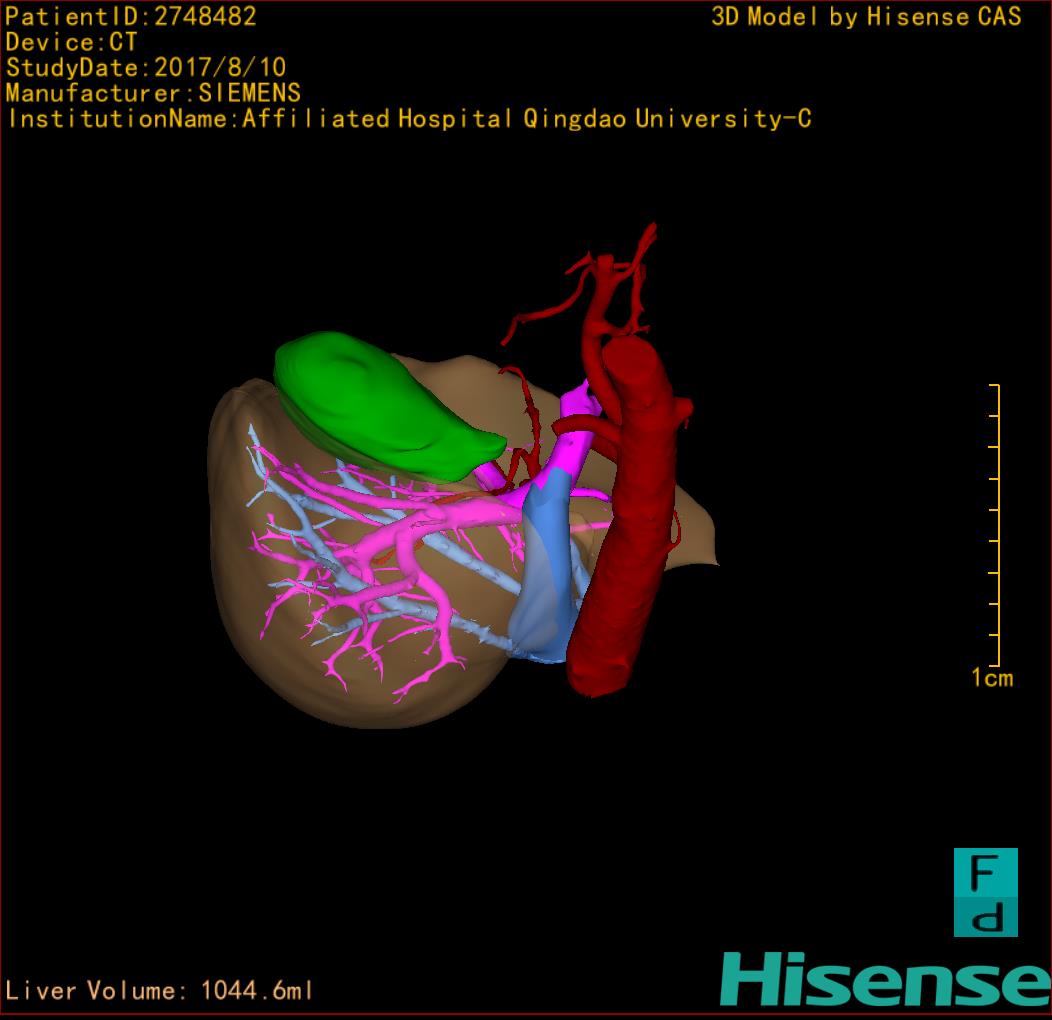Click the Device:CT label
1052x1020 pixels.
[x=71, y=43]
